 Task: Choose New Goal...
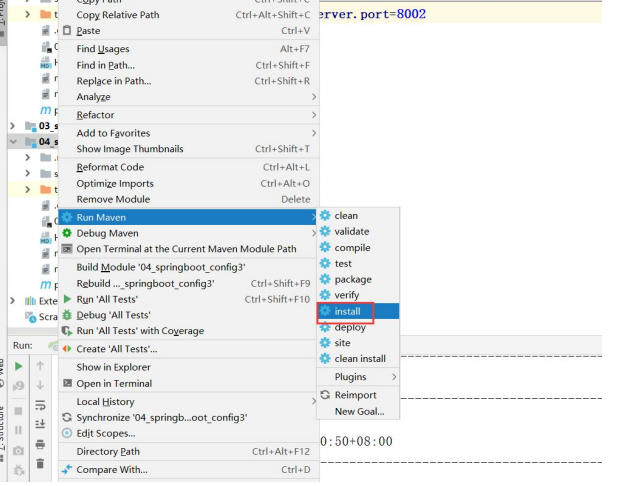pos(358,411)
